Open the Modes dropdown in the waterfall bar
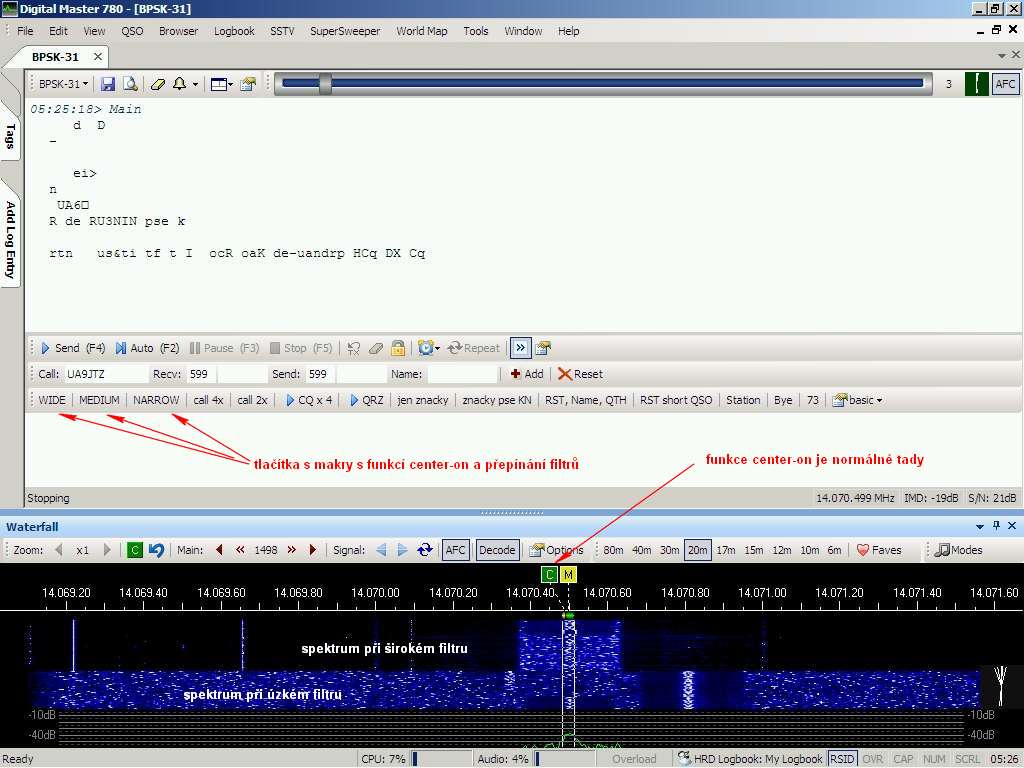This screenshot has width=1024, height=768. coord(959,550)
